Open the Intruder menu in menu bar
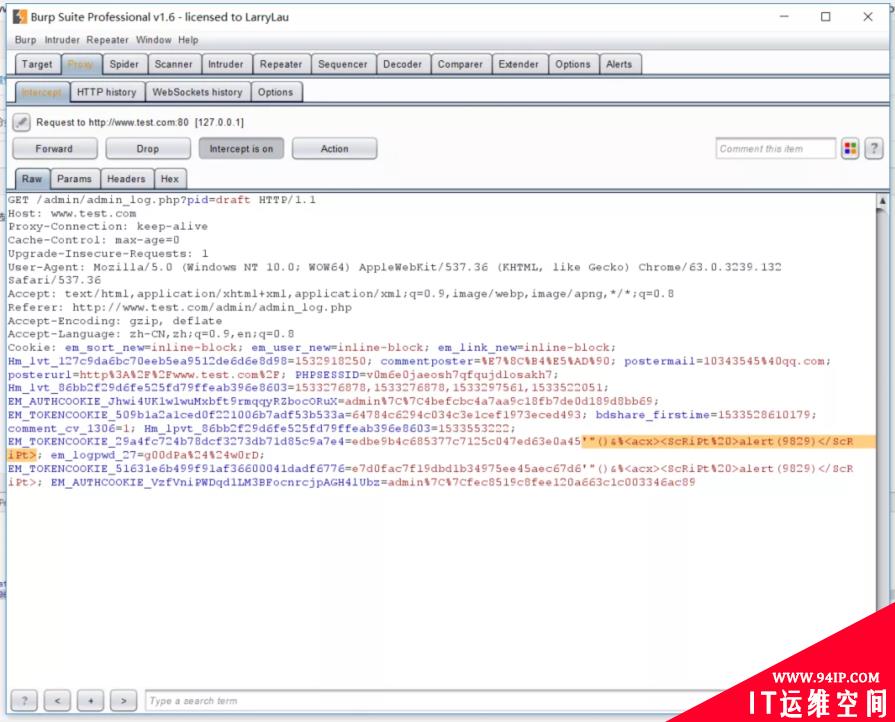 (62, 40)
